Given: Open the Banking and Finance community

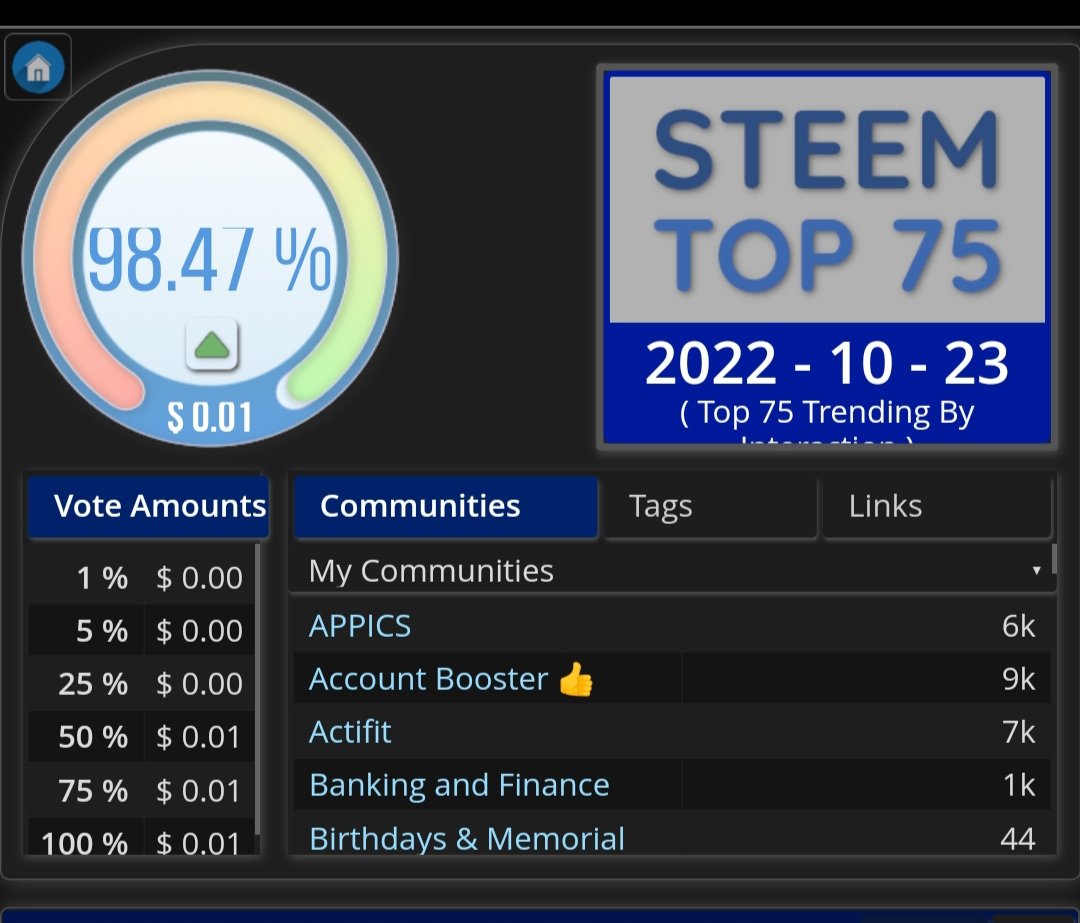Looking at the screenshot, I should click(x=459, y=785).
